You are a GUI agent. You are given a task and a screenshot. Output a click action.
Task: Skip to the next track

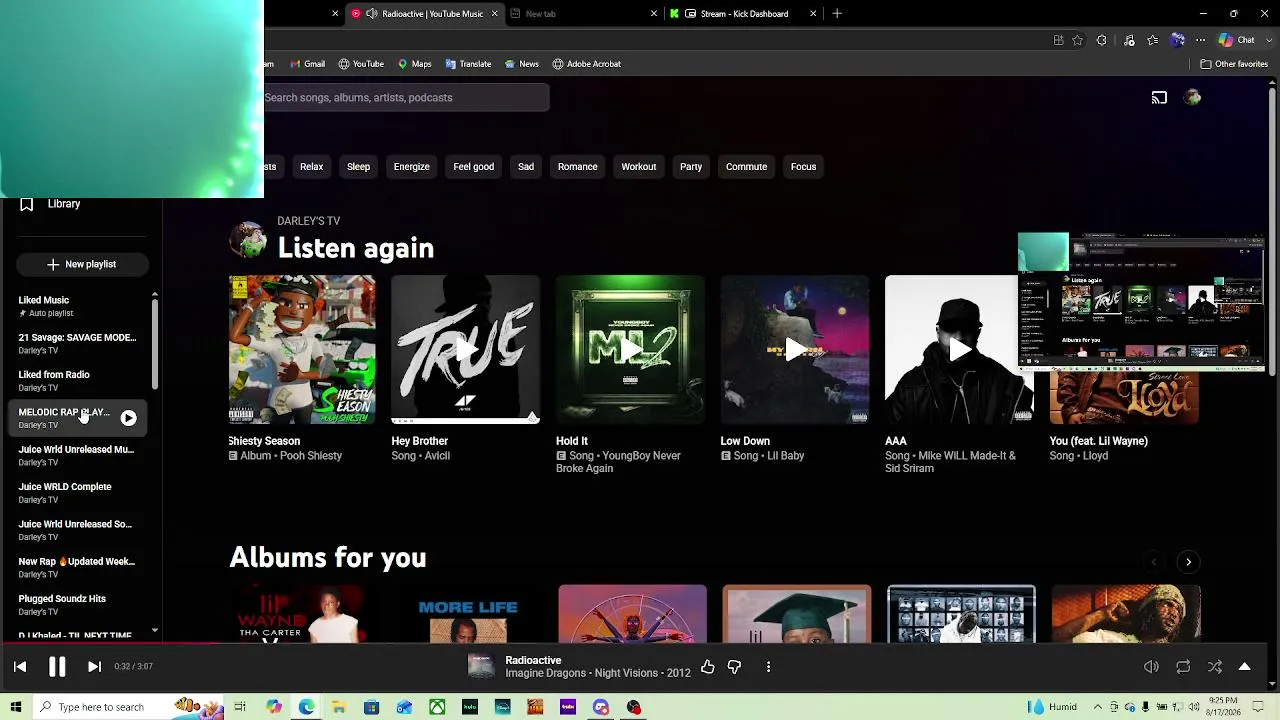click(94, 667)
